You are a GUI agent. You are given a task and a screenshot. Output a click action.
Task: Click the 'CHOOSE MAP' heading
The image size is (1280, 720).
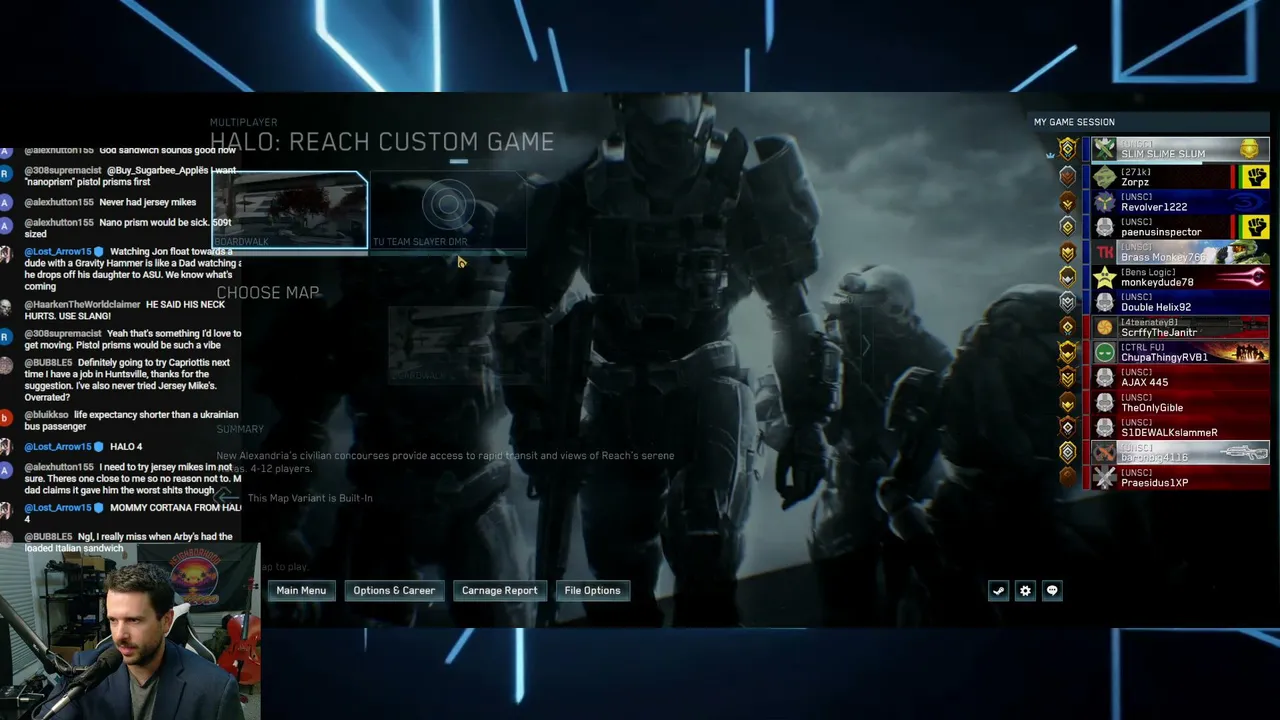[268, 293]
